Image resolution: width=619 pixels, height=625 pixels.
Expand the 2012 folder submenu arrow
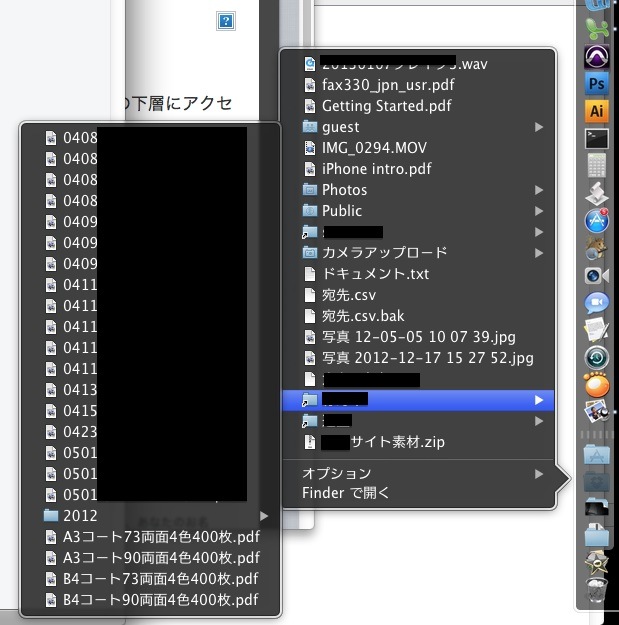(264, 516)
